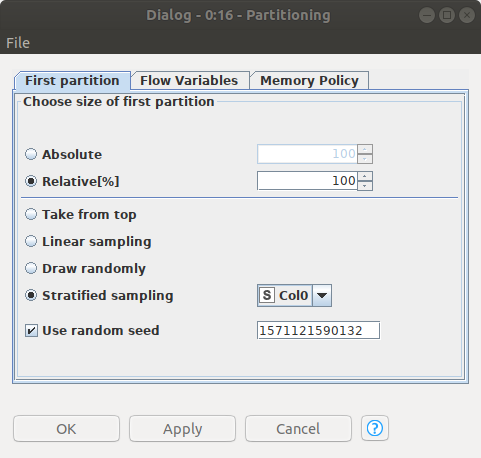The width and height of the screenshot is (481, 458).
Task: Select the Relative[%] radio button
Action: coord(31,181)
